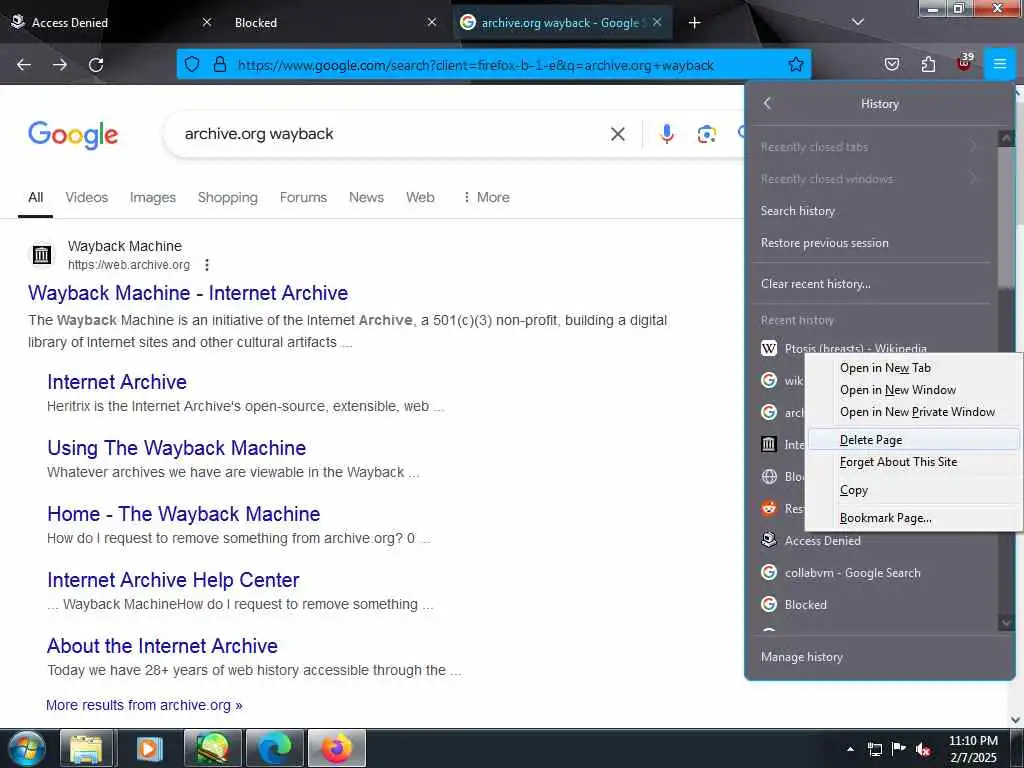Open the Extensions puzzle icon
The image size is (1024, 768).
coord(928,65)
